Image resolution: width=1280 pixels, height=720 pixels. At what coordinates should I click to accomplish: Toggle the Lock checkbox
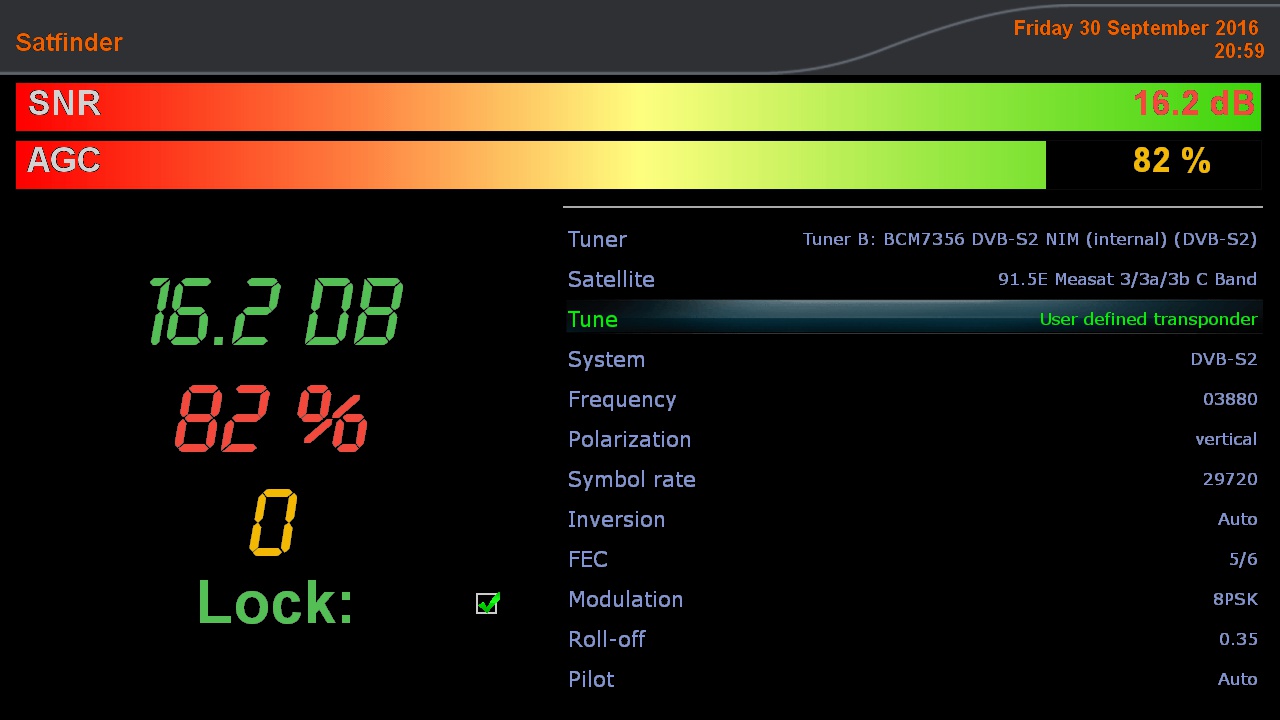pos(487,603)
